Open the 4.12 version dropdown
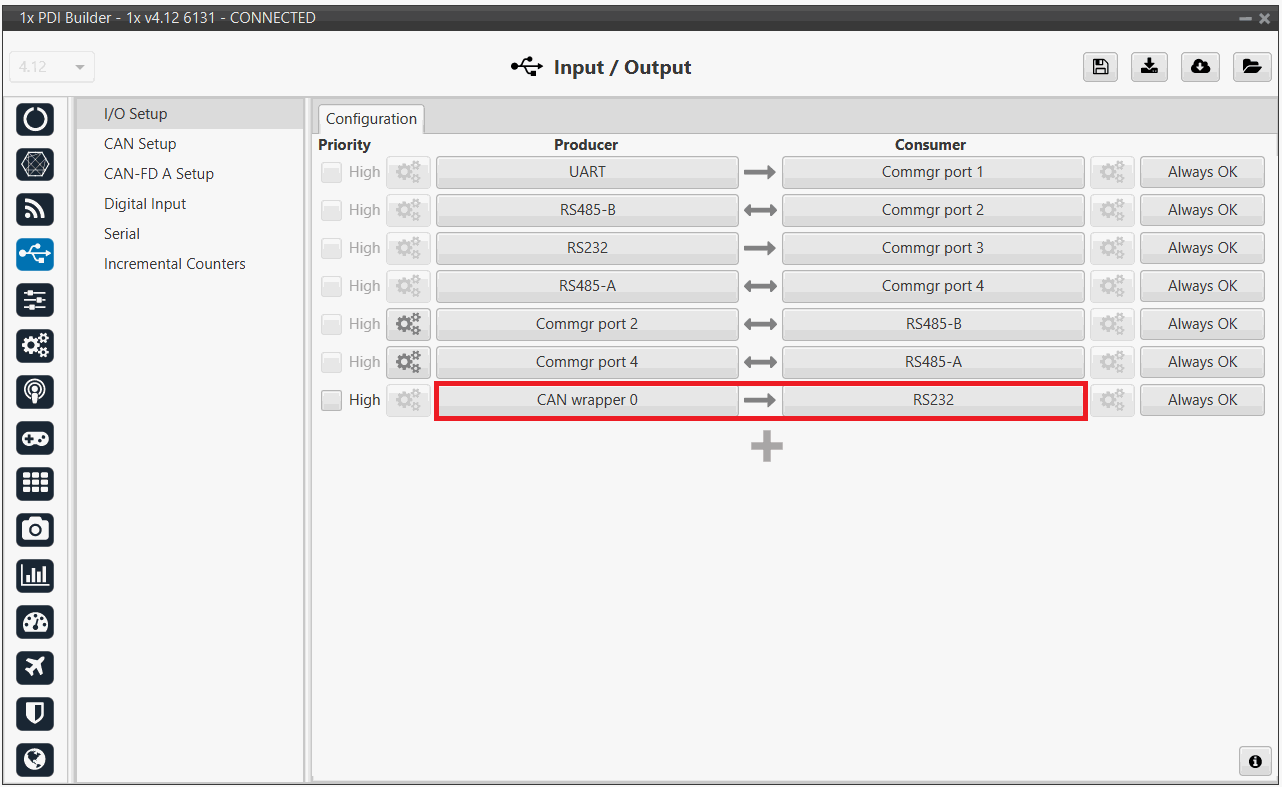Screen dimensions: 1282x787 click(x=52, y=67)
